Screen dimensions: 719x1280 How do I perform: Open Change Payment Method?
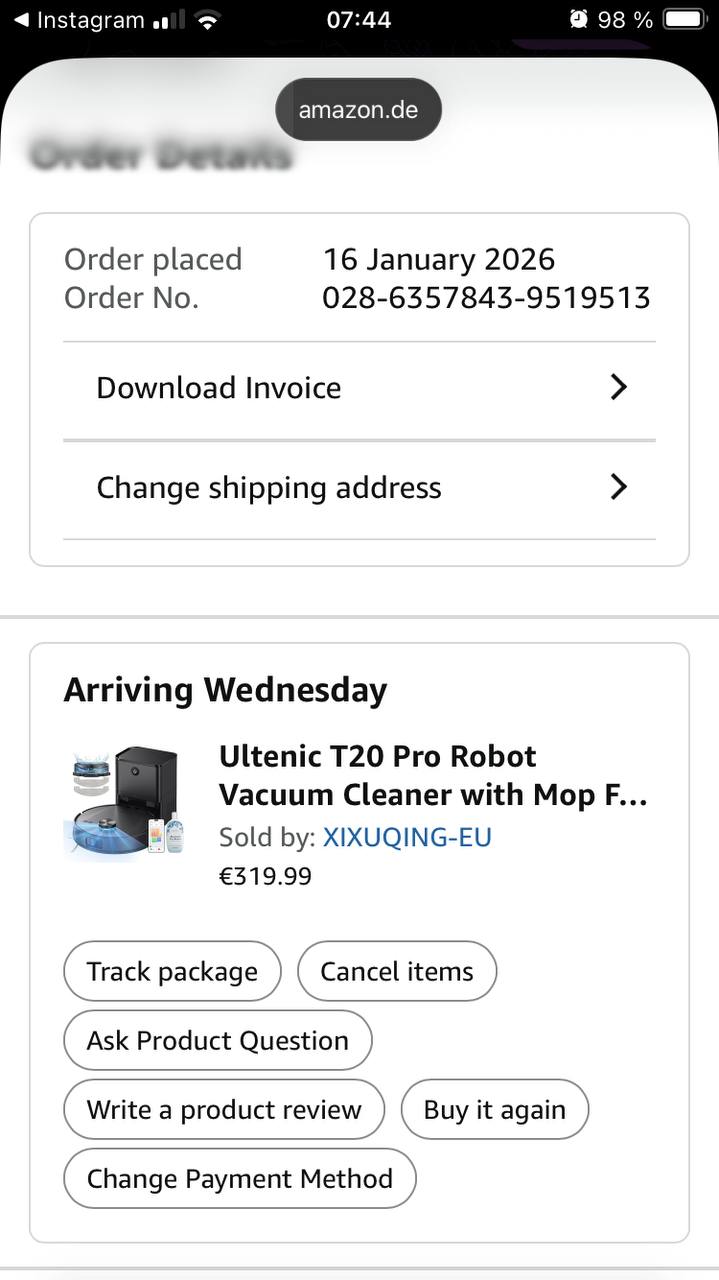(240, 1178)
